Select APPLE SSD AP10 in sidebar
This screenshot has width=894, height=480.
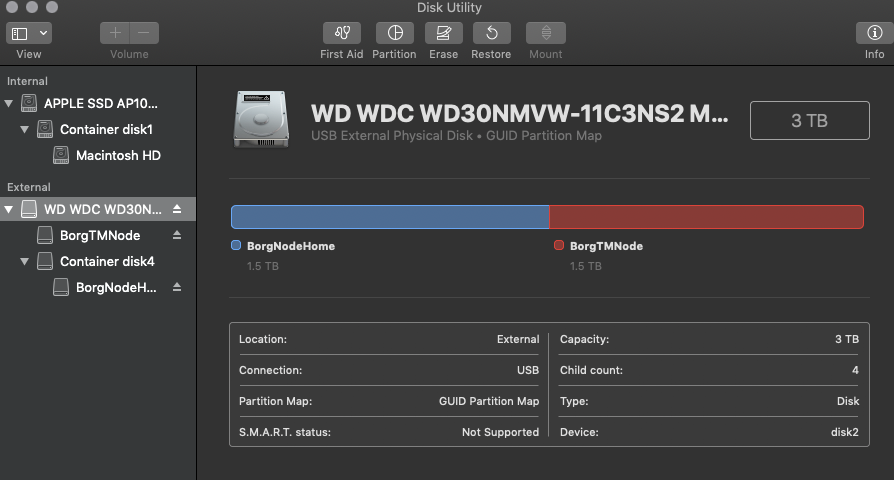(101, 104)
